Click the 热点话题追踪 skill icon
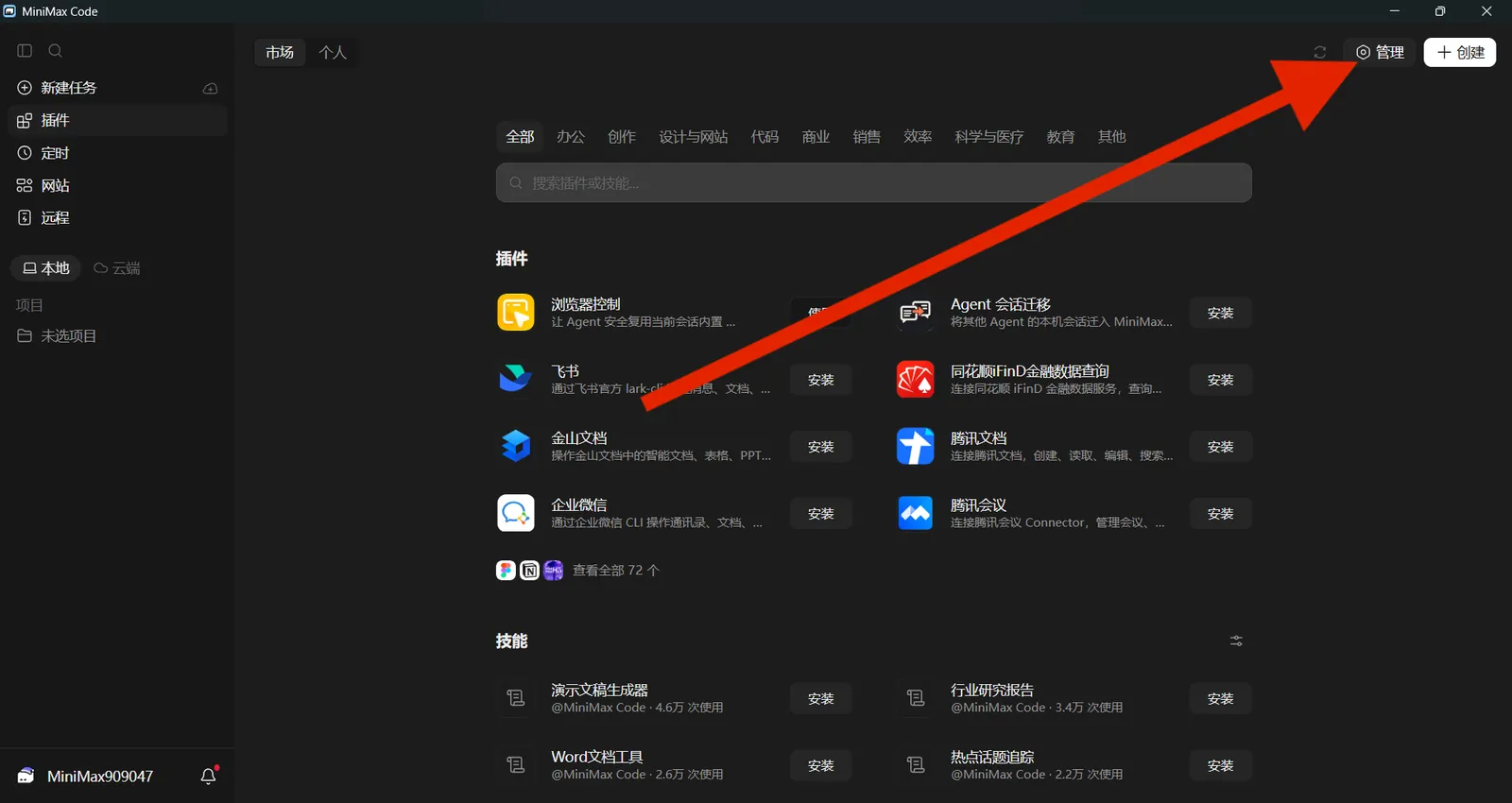This screenshot has width=1512, height=803. [915, 765]
